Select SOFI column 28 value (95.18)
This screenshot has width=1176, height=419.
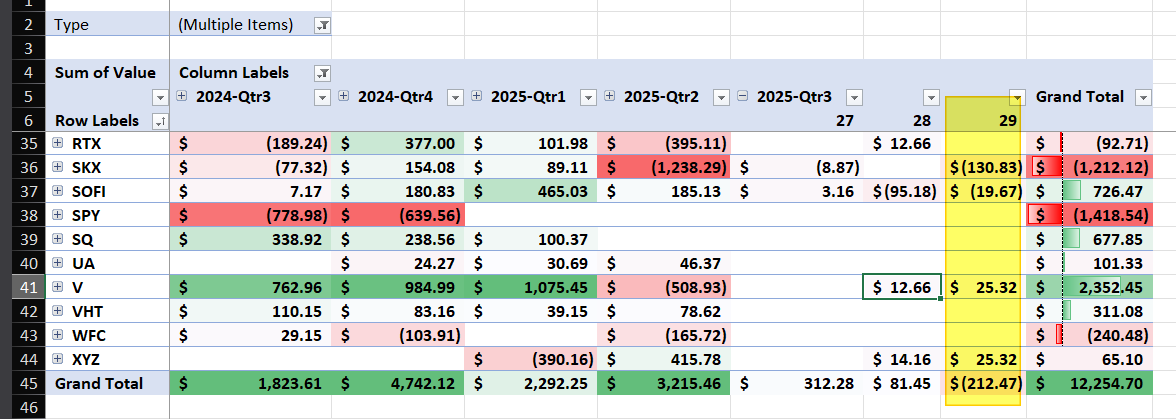pyautogui.click(x=902, y=192)
